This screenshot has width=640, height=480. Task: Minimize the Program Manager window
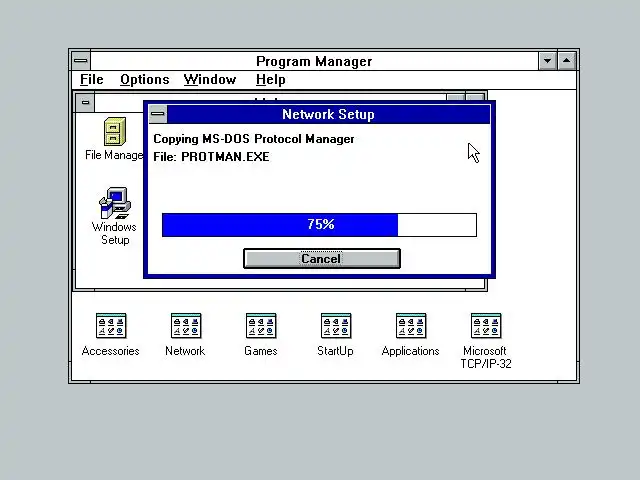coord(547,61)
